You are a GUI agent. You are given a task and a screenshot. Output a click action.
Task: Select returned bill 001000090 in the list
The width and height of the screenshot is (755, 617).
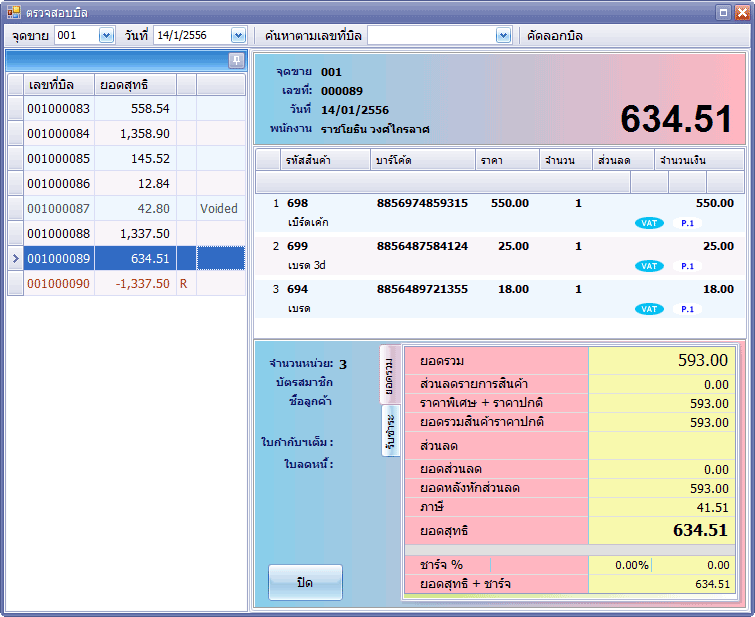pyautogui.click(x=58, y=284)
